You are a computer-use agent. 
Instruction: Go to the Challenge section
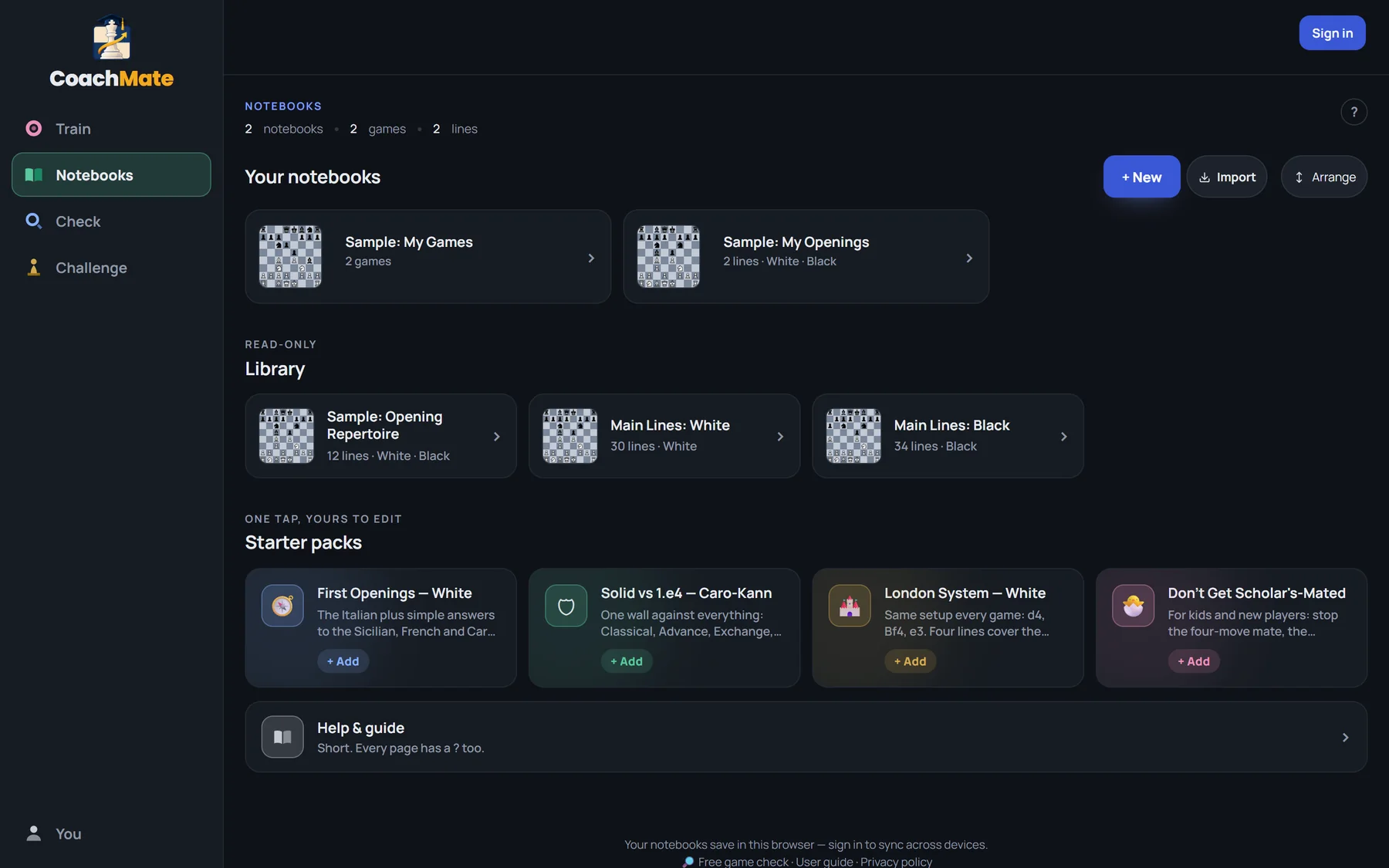(x=111, y=268)
